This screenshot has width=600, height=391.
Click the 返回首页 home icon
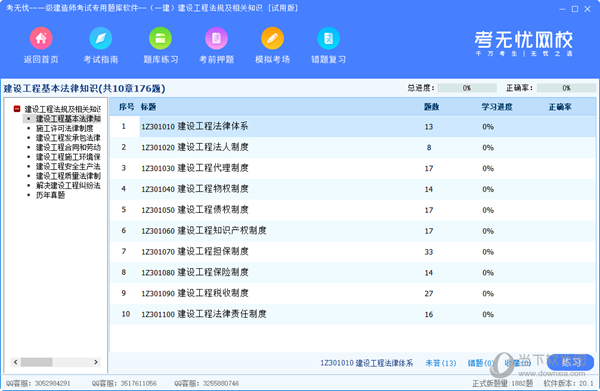(41, 38)
